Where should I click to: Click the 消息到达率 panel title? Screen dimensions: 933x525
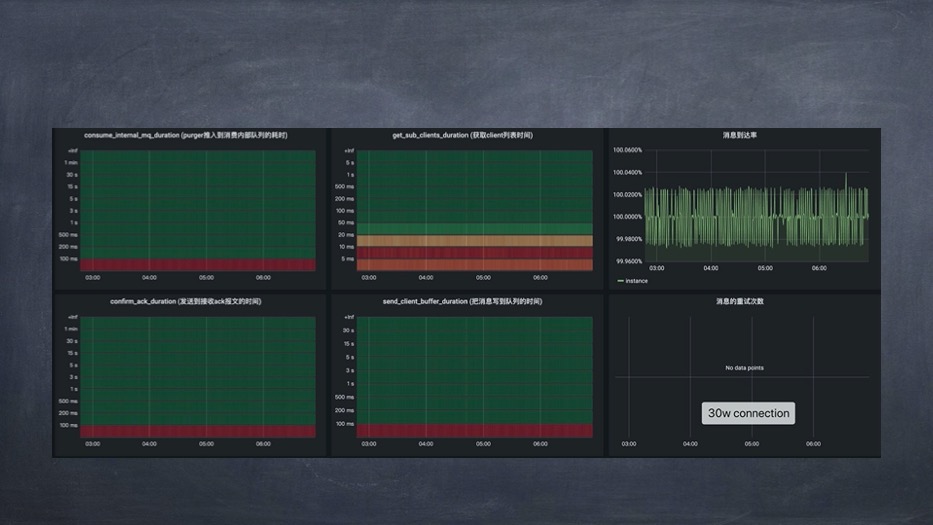(x=739, y=135)
